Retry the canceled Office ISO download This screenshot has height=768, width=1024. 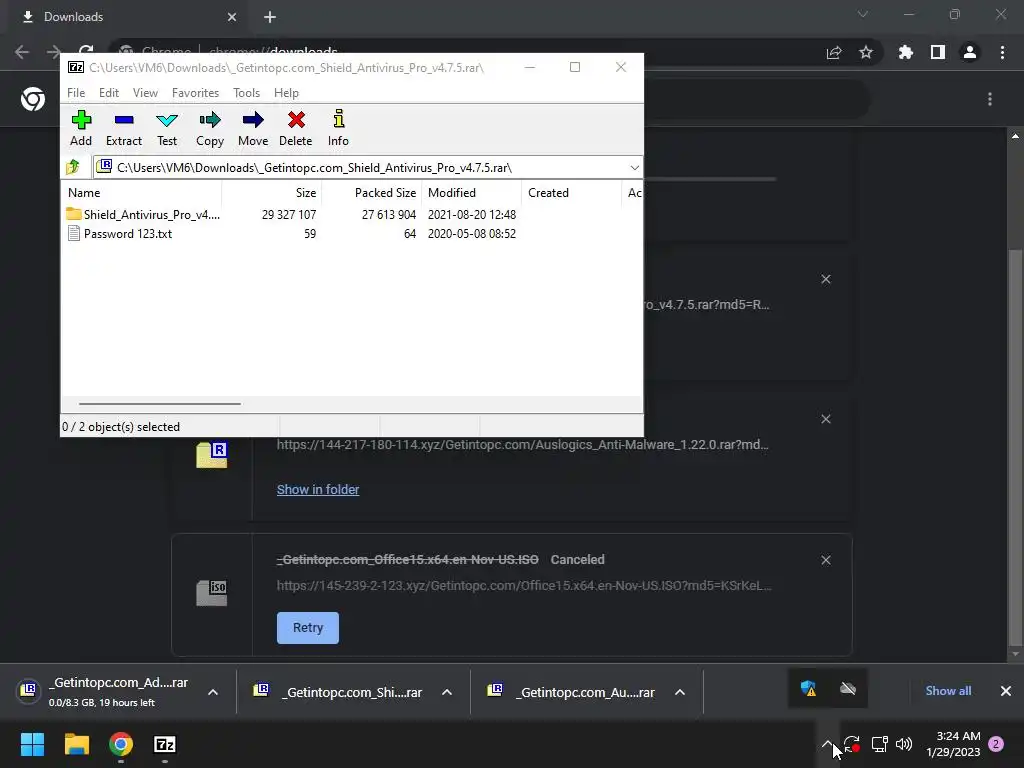[308, 628]
